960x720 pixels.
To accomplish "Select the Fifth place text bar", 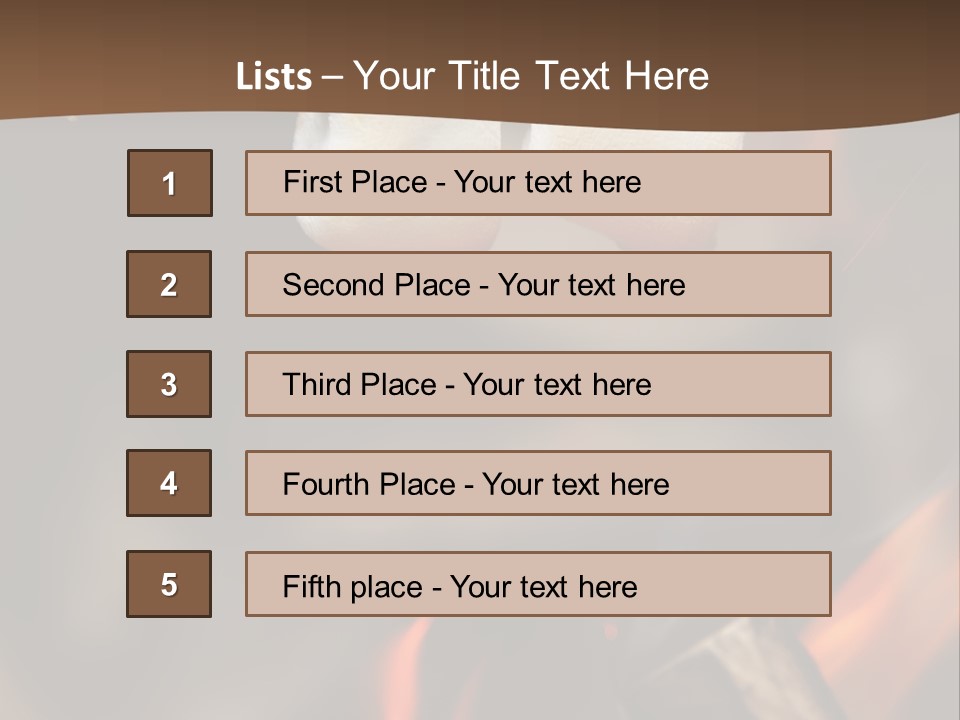I will click(538, 584).
